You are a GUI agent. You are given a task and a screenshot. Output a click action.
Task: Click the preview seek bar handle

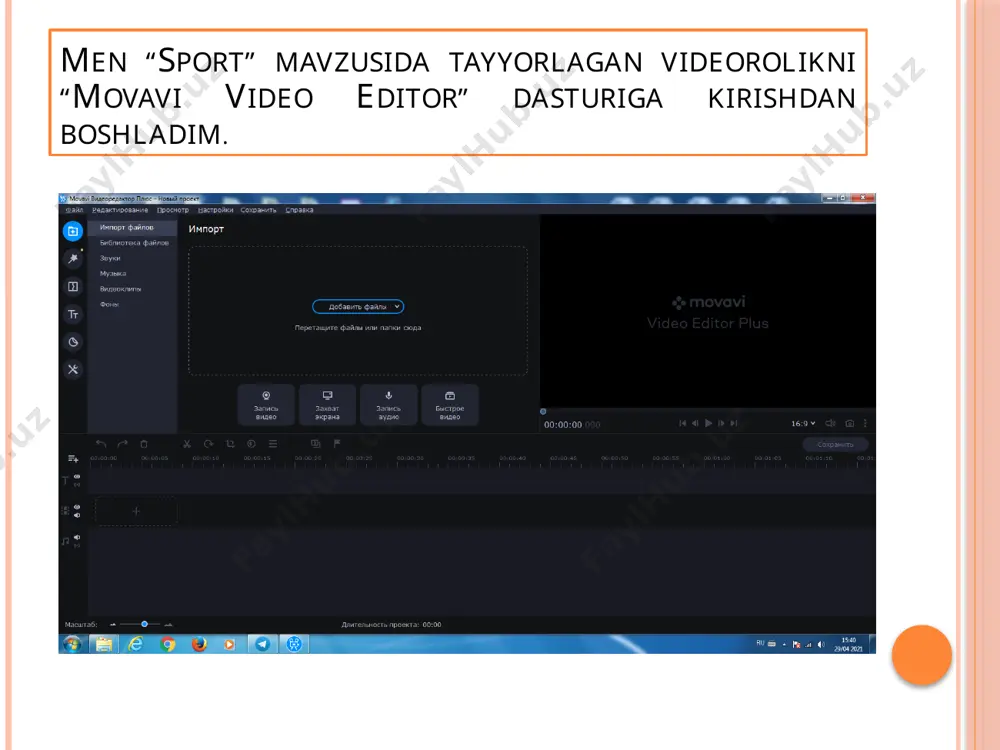[543, 411]
